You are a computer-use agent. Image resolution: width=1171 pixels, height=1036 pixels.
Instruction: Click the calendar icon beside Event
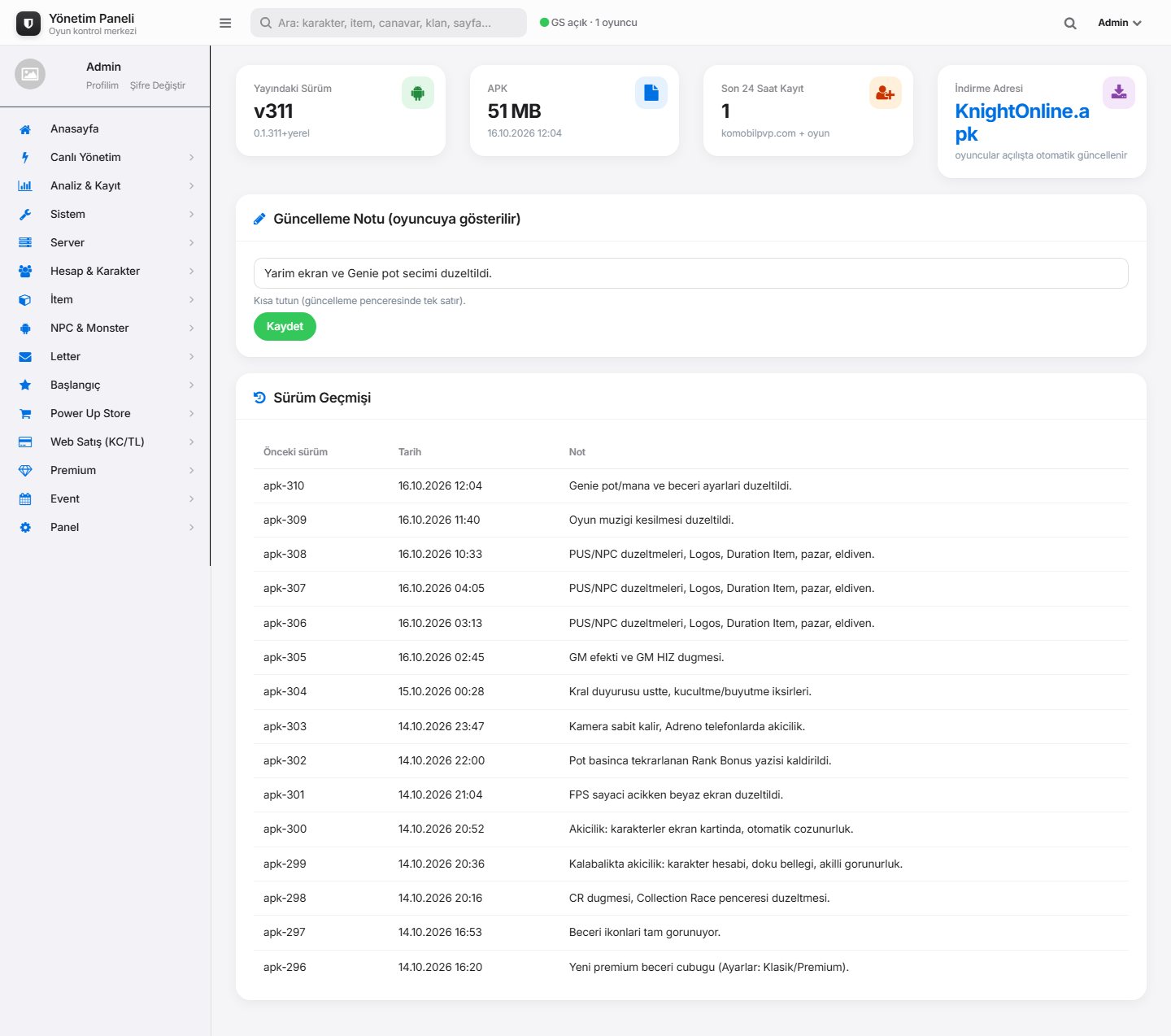click(x=25, y=499)
